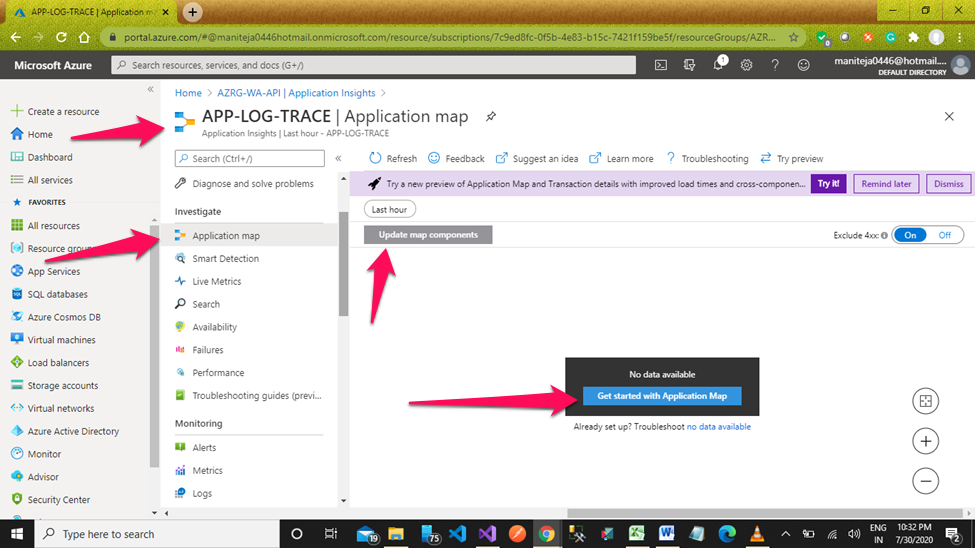Show info tooltip for Exclude 4xx
Viewport: 975px width, 548px height.
coord(884,235)
